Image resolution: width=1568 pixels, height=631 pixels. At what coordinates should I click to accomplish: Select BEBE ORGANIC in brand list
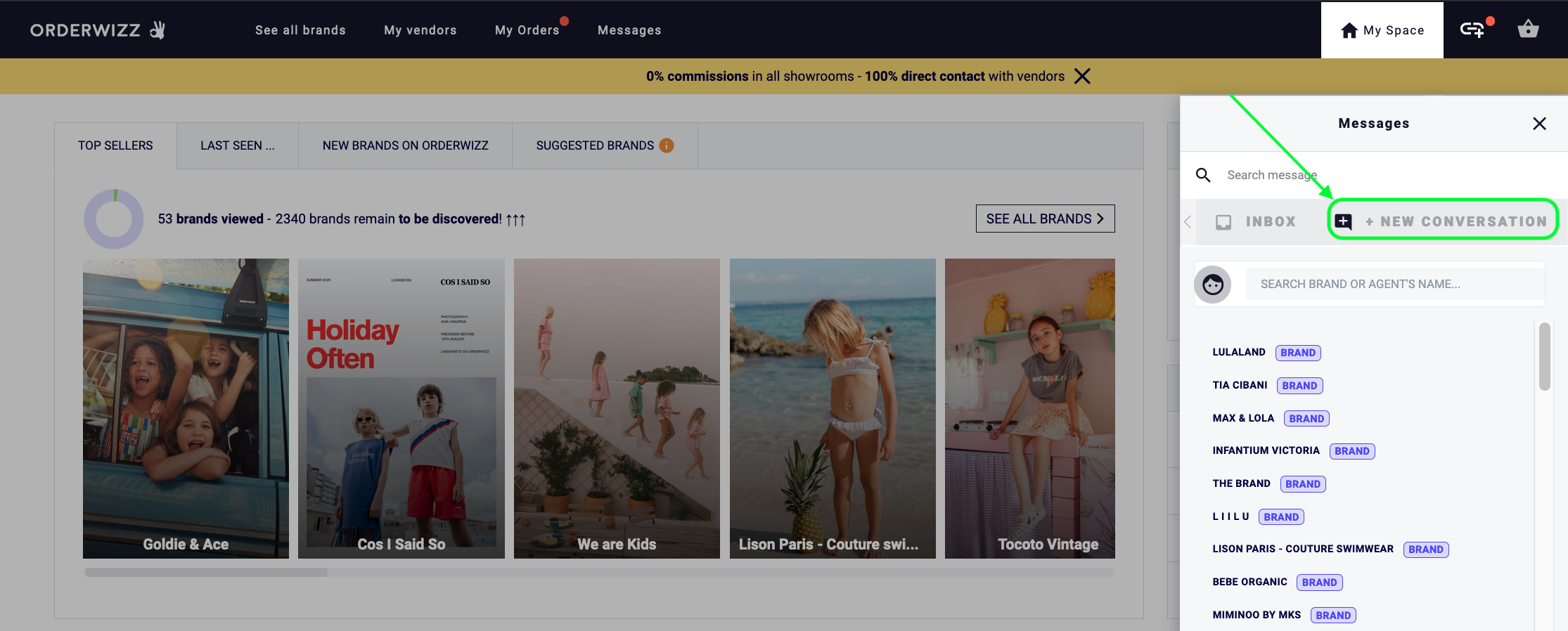[x=1249, y=582]
